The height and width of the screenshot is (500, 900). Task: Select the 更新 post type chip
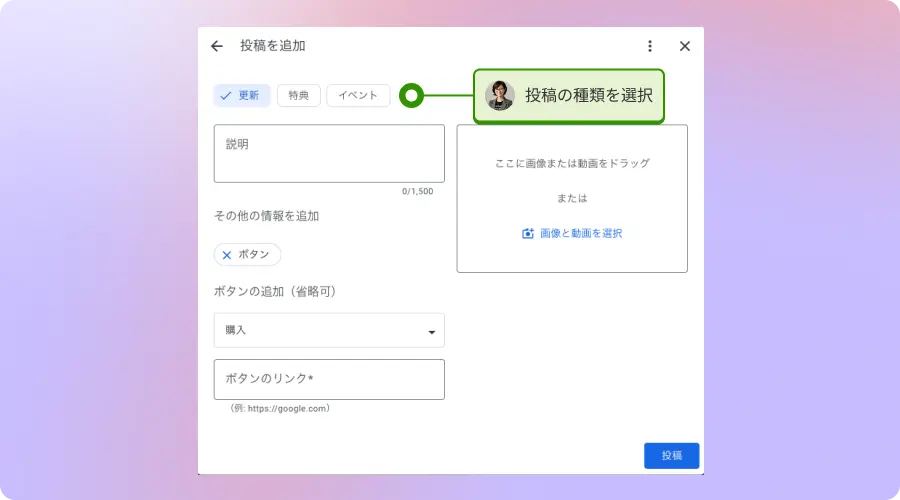[242, 95]
